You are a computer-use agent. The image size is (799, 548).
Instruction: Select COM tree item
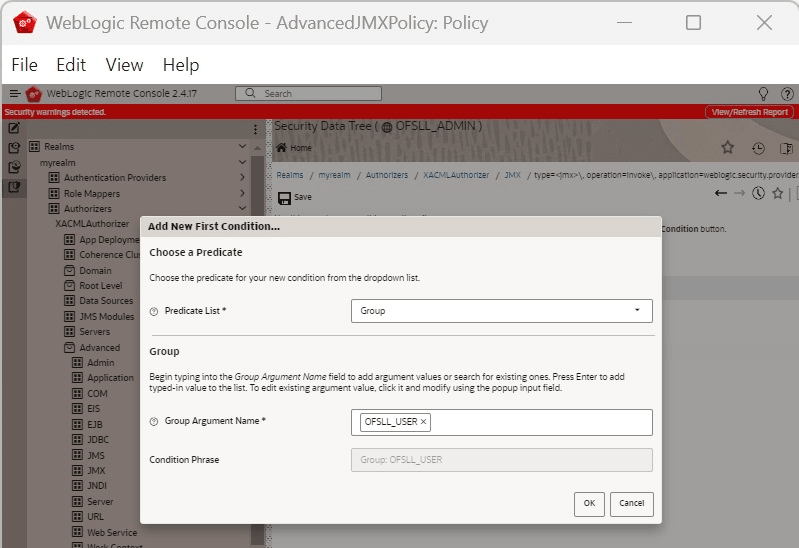coord(97,394)
